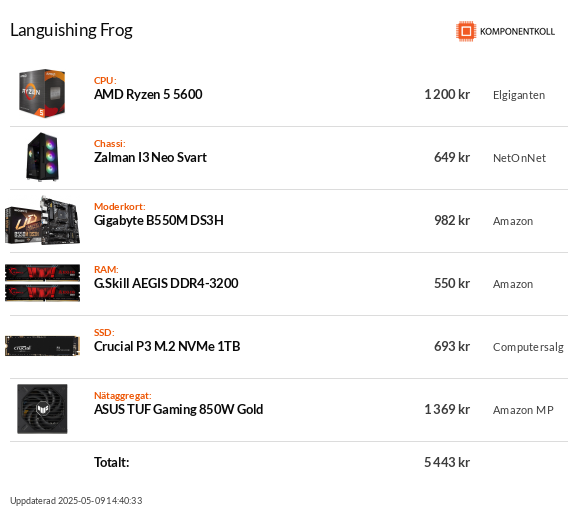Open the AMD Ryzen 5 5600 product link
The width and height of the screenshot is (577, 514).
[x=148, y=95]
